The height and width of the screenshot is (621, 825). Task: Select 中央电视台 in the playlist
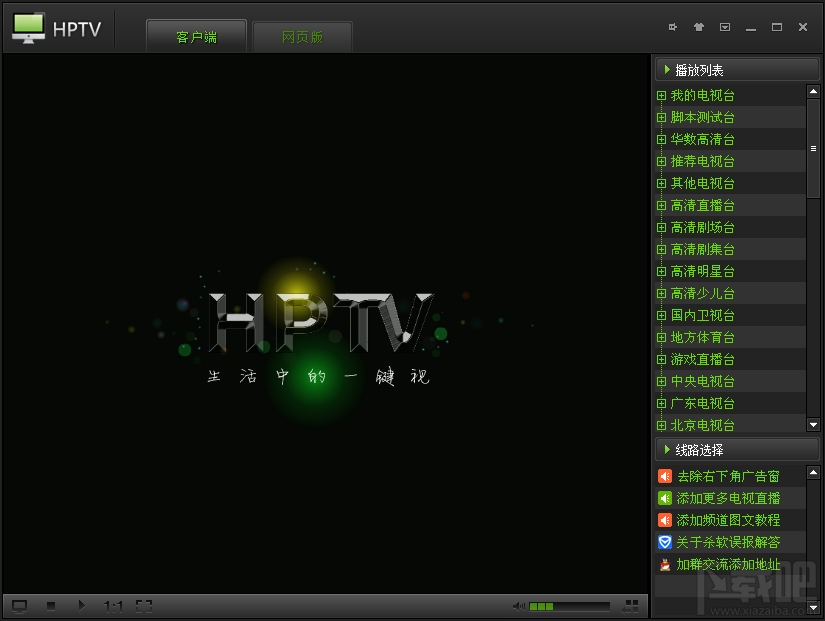[x=702, y=382]
